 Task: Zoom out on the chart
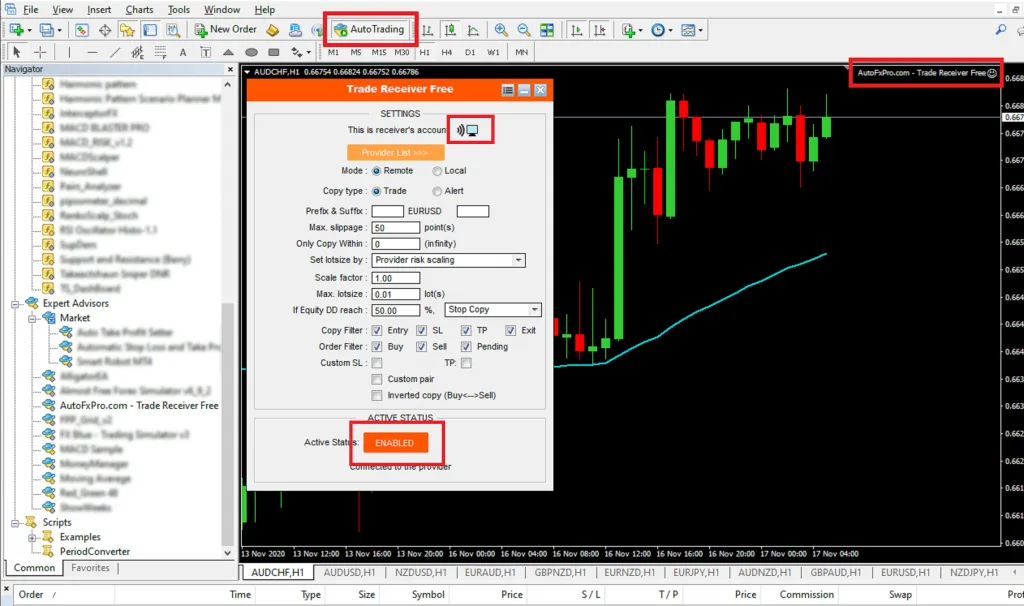coord(524,30)
